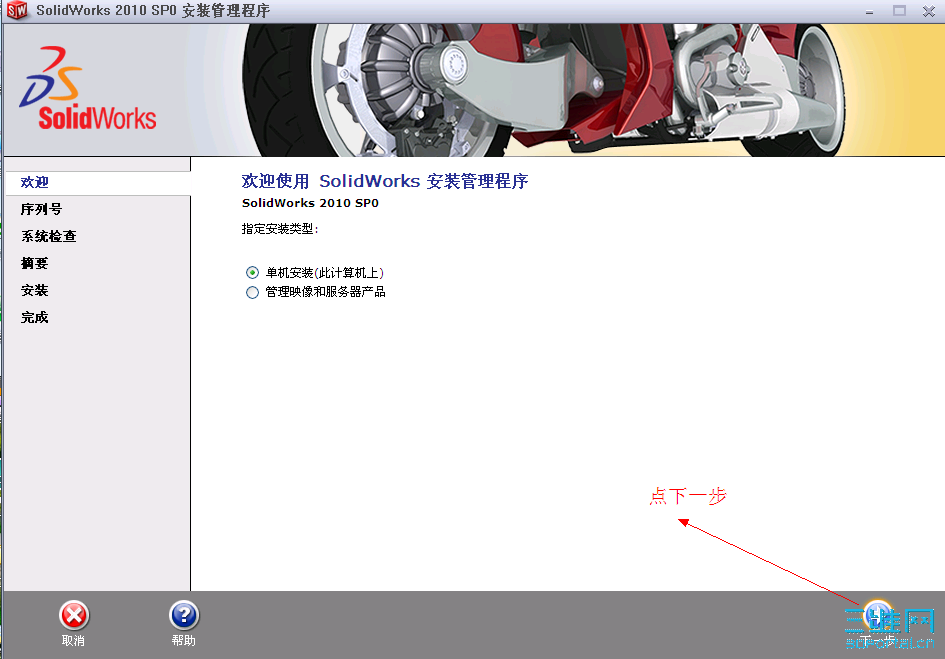Close the installation manager window
The width and height of the screenshot is (945, 659).
click(929, 11)
